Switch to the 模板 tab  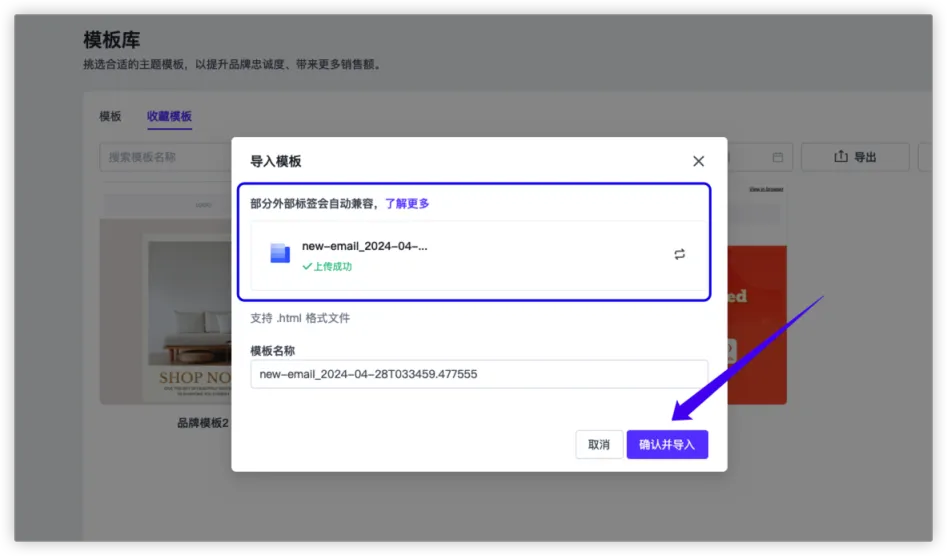click(110, 116)
